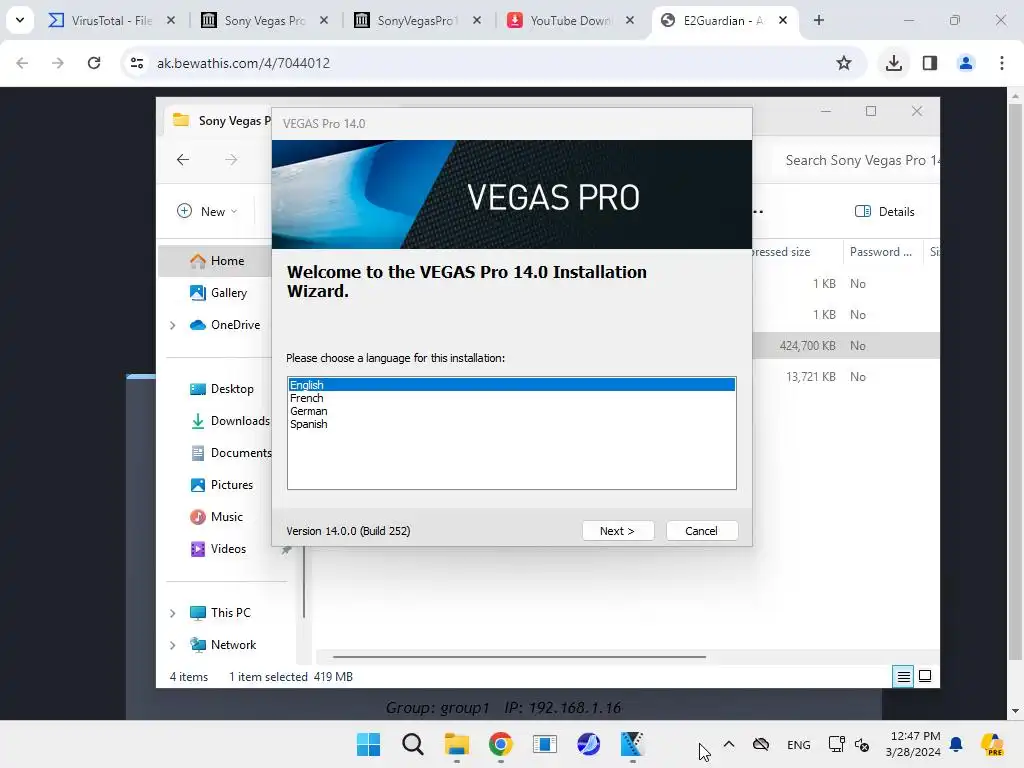Image resolution: width=1024 pixels, height=768 pixels.
Task: Open Documents in Explorer sidebar
Action: click(x=230, y=453)
